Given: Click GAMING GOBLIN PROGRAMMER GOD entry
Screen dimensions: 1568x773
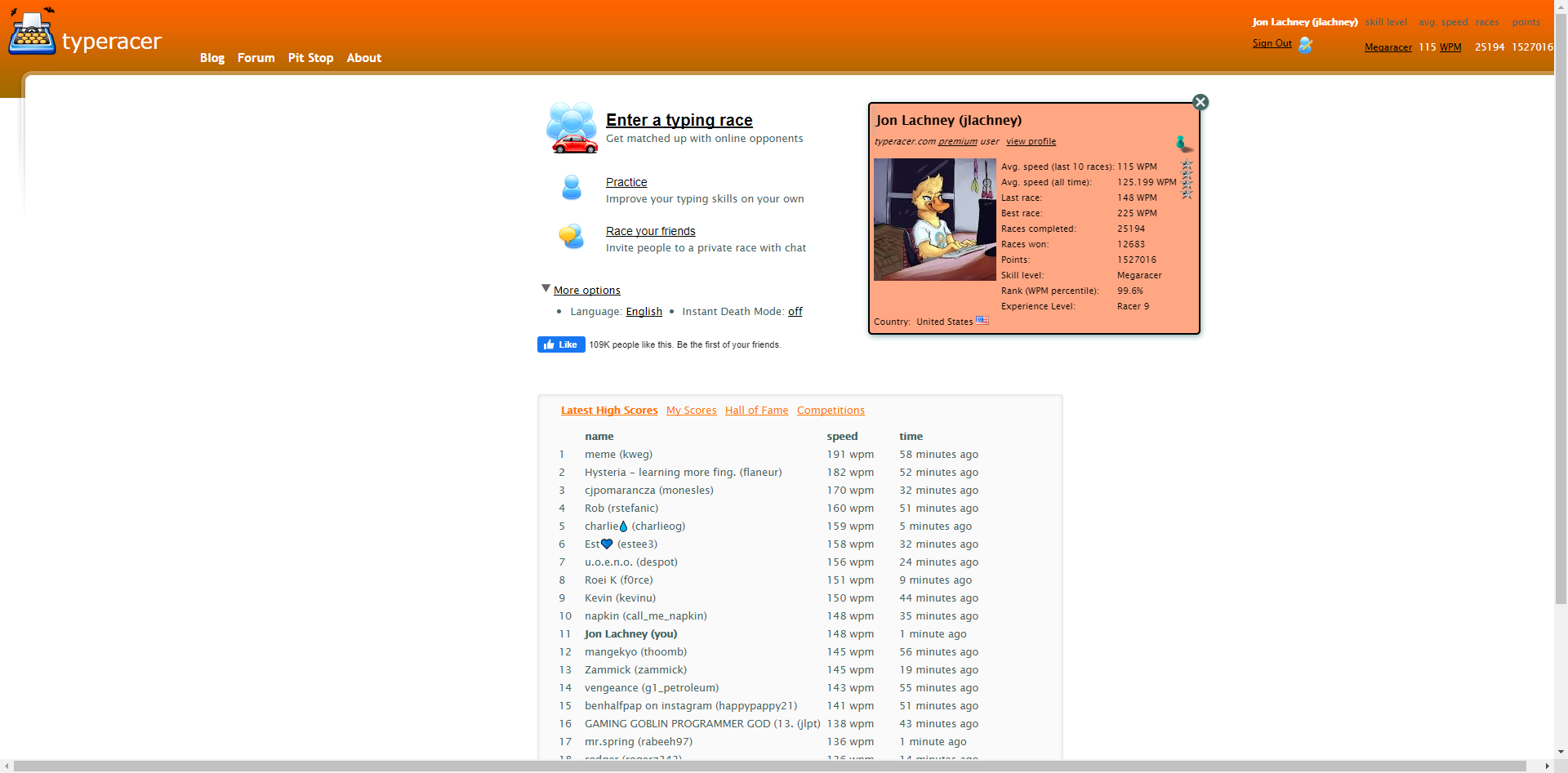Looking at the screenshot, I should [x=702, y=724].
